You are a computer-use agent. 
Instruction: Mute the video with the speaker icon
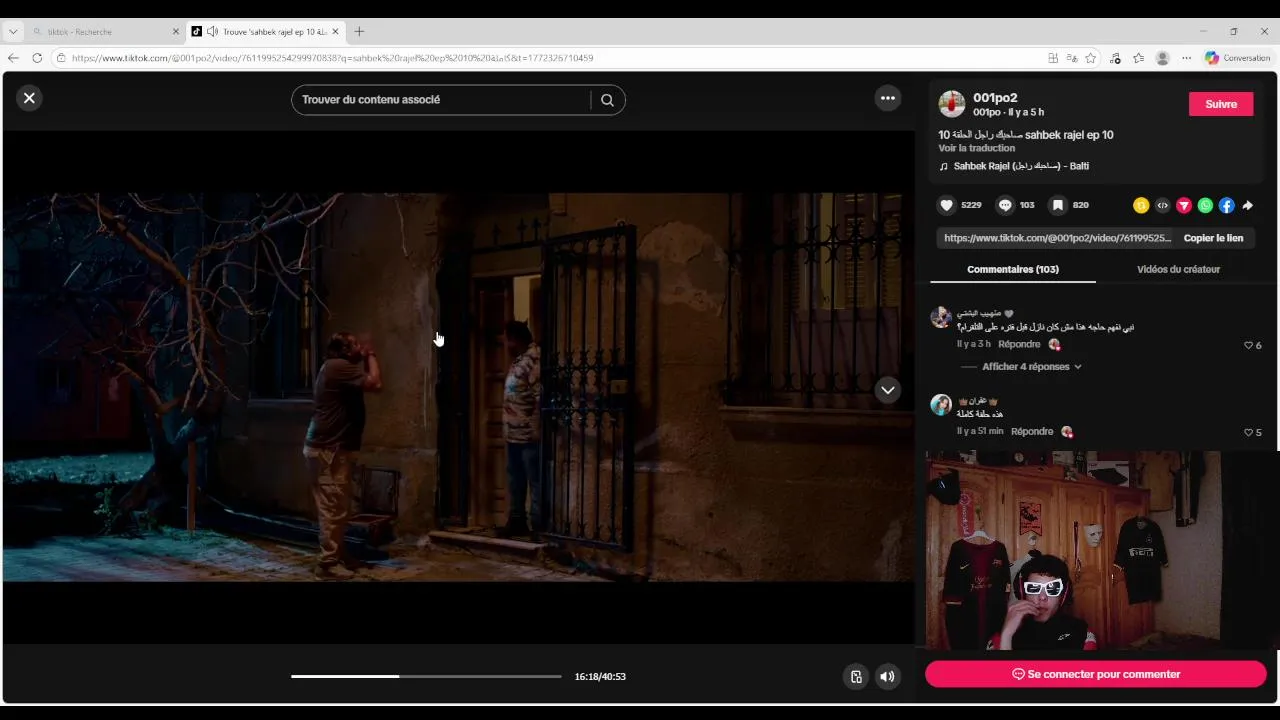coord(887,676)
